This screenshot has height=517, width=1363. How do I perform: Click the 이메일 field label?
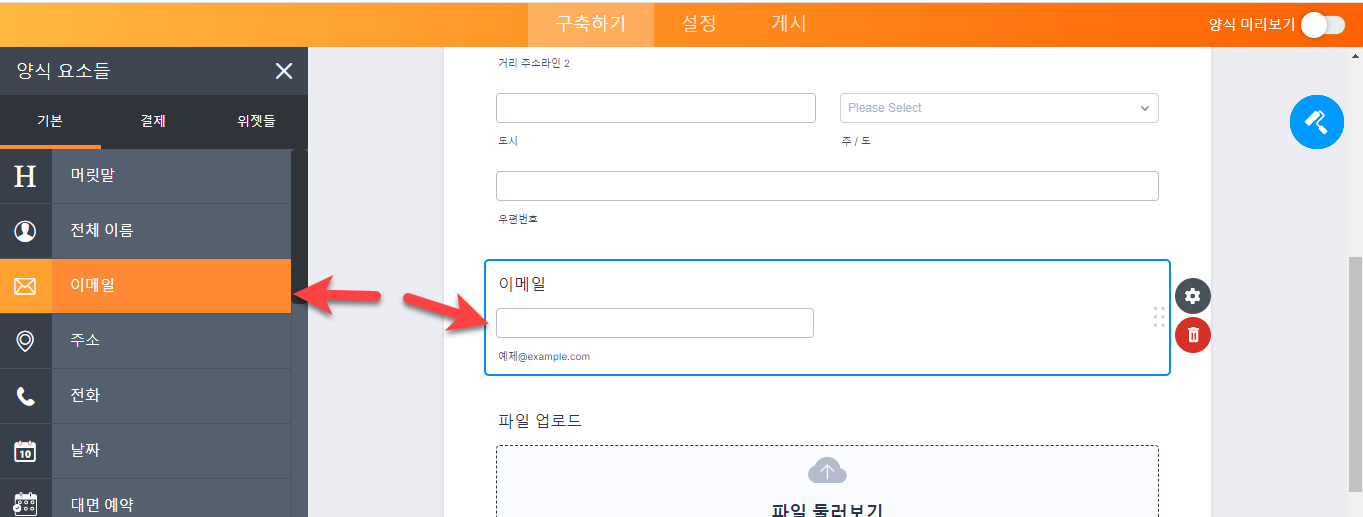pos(522,284)
